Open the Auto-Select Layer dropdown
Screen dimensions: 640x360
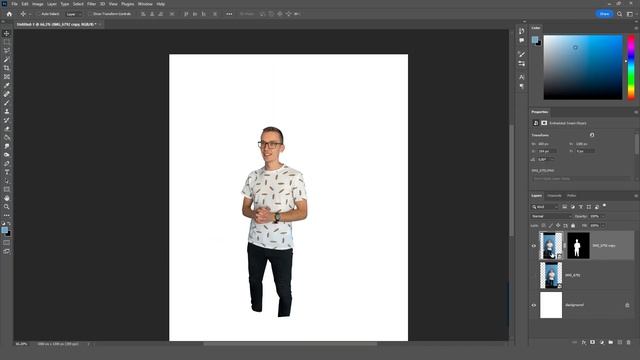(74, 14)
